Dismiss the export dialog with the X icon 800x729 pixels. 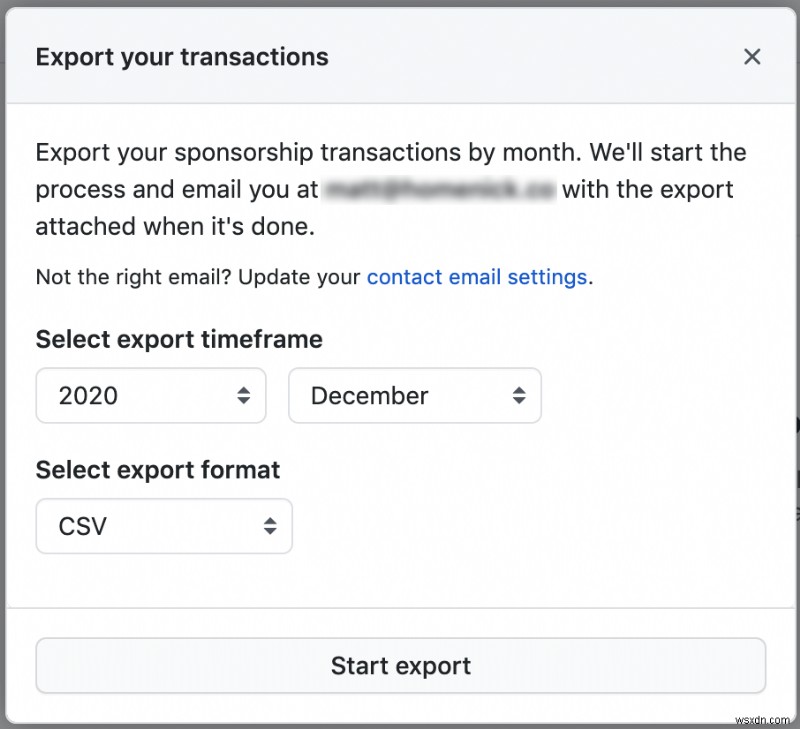click(x=752, y=57)
